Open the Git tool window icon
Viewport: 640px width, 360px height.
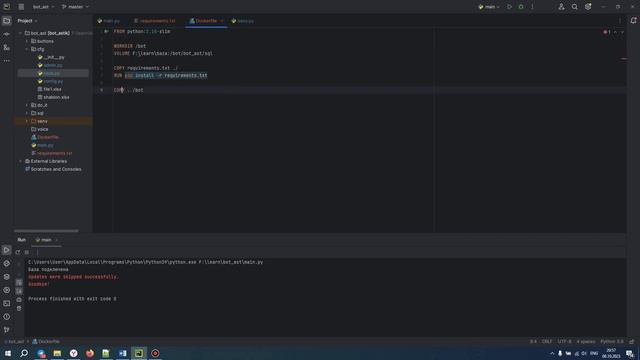tap(7, 330)
